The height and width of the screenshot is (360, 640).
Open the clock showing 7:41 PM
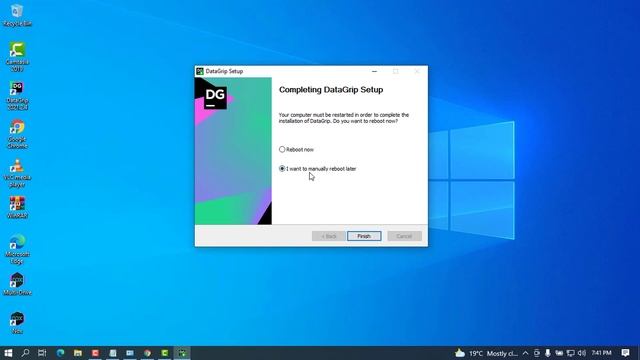(601, 353)
